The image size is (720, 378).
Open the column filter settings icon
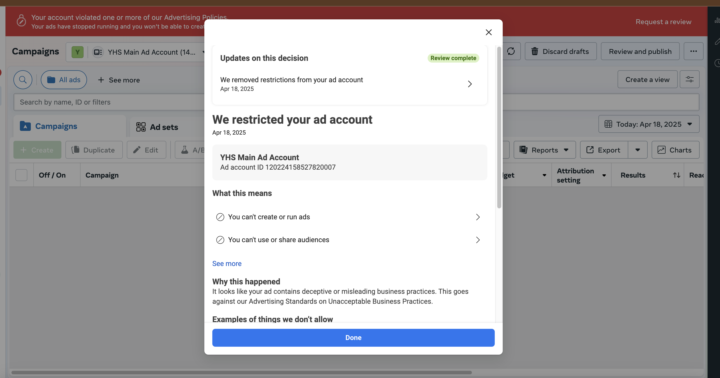689,79
